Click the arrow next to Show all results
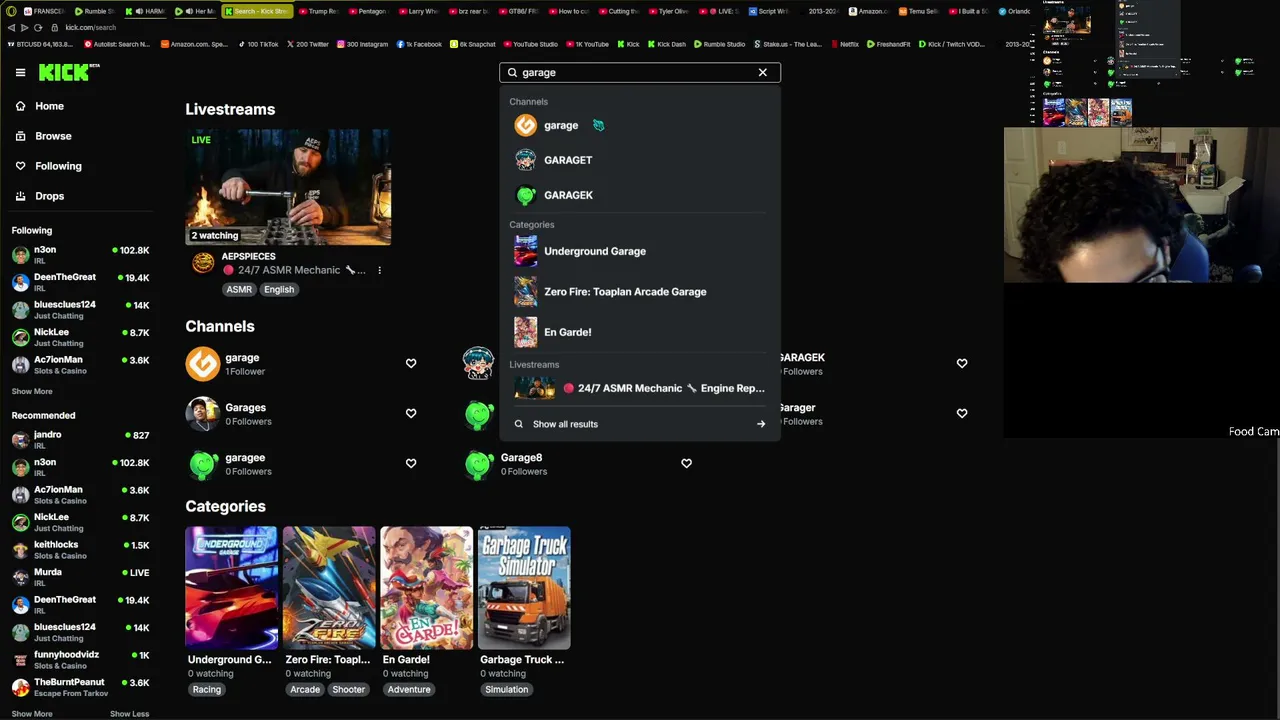The image size is (1280, 720). 761,424
